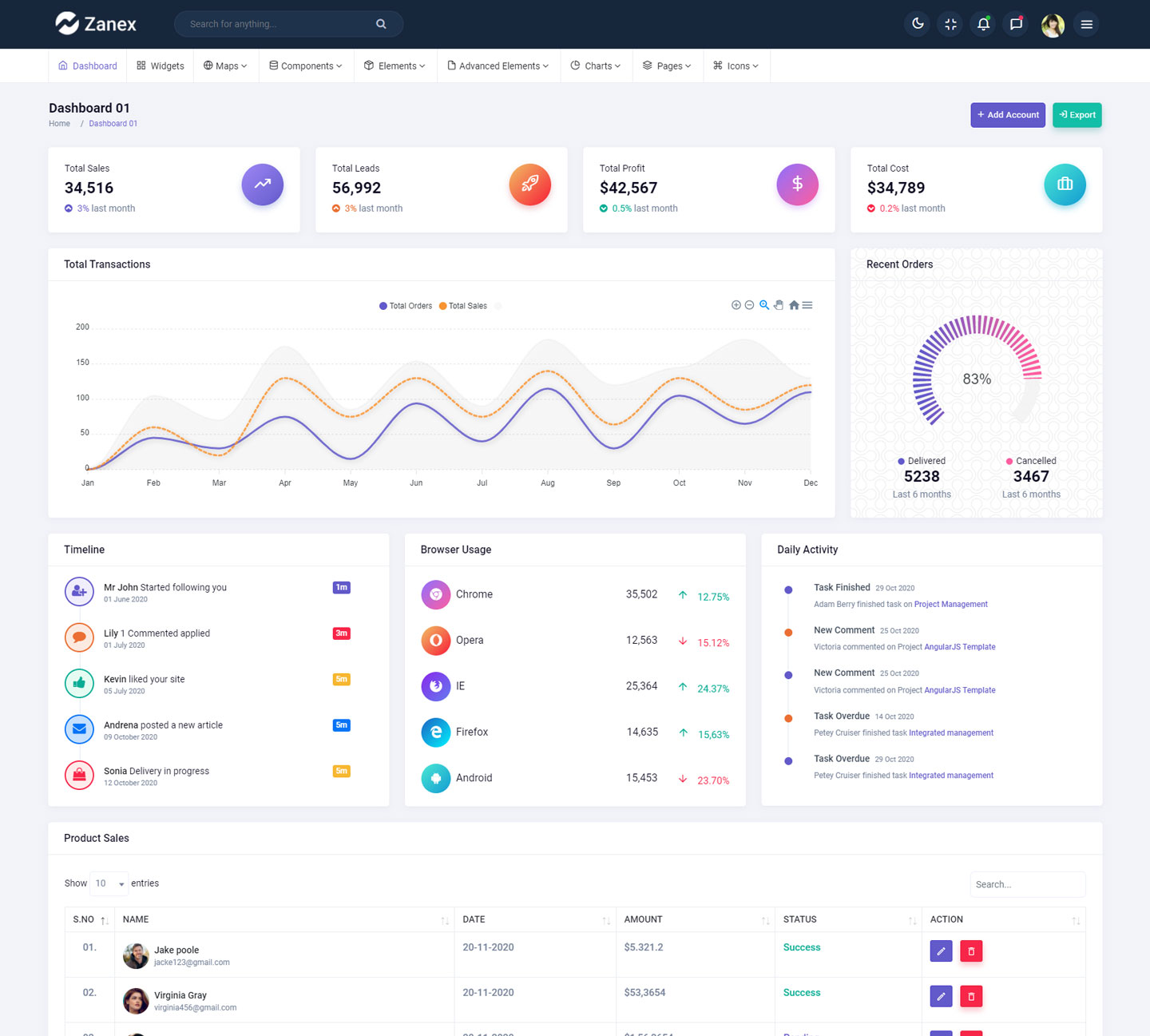Click the Export button
This screenshot has width=1150, height=1036.
pyautogui.click(x=1077, y=115)
